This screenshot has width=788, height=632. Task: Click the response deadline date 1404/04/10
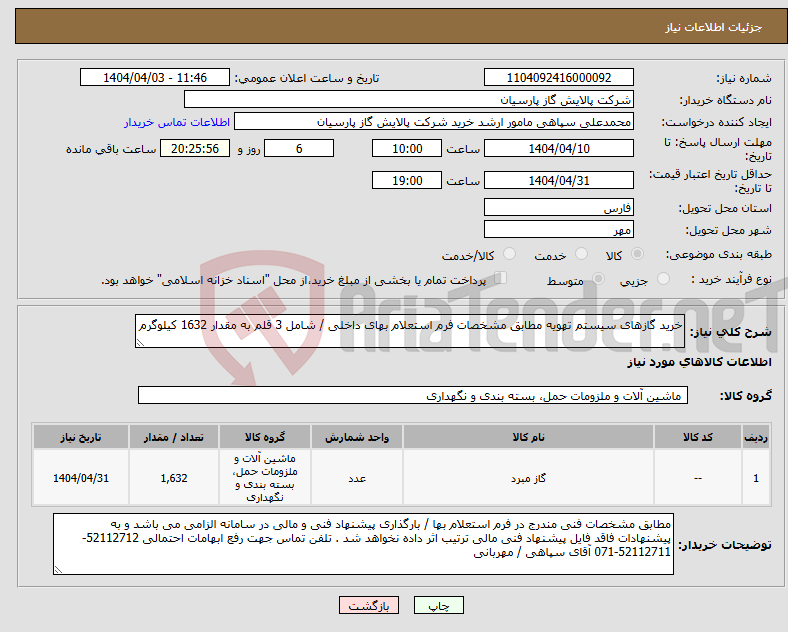pyautogui.click(x=558, y=149)
